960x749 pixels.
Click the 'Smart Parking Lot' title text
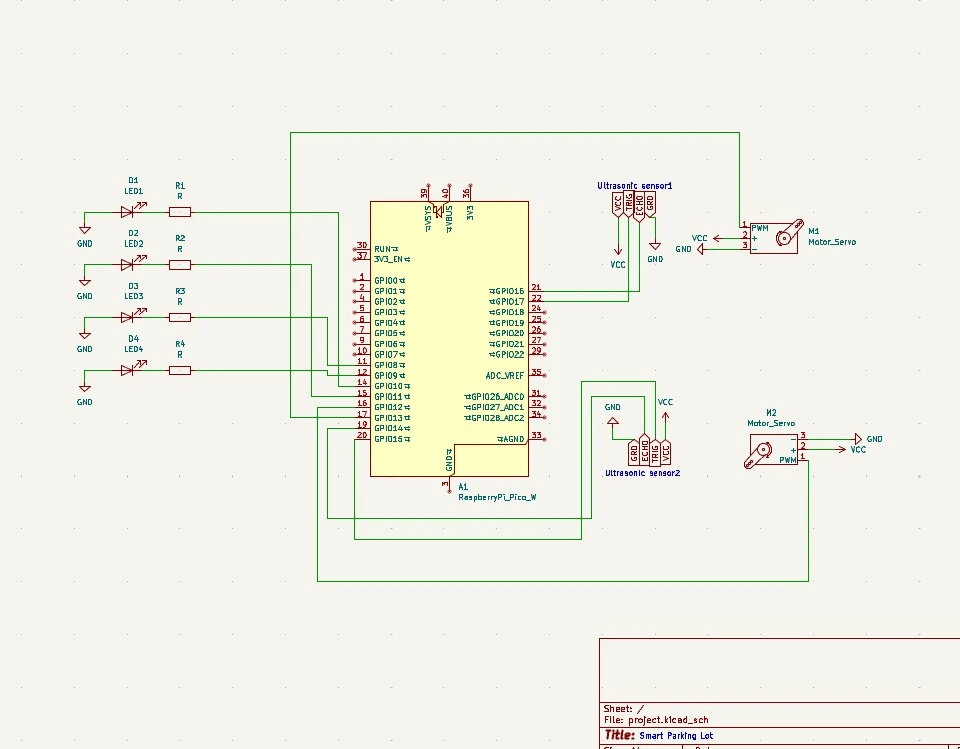click(x=676, y=736)
